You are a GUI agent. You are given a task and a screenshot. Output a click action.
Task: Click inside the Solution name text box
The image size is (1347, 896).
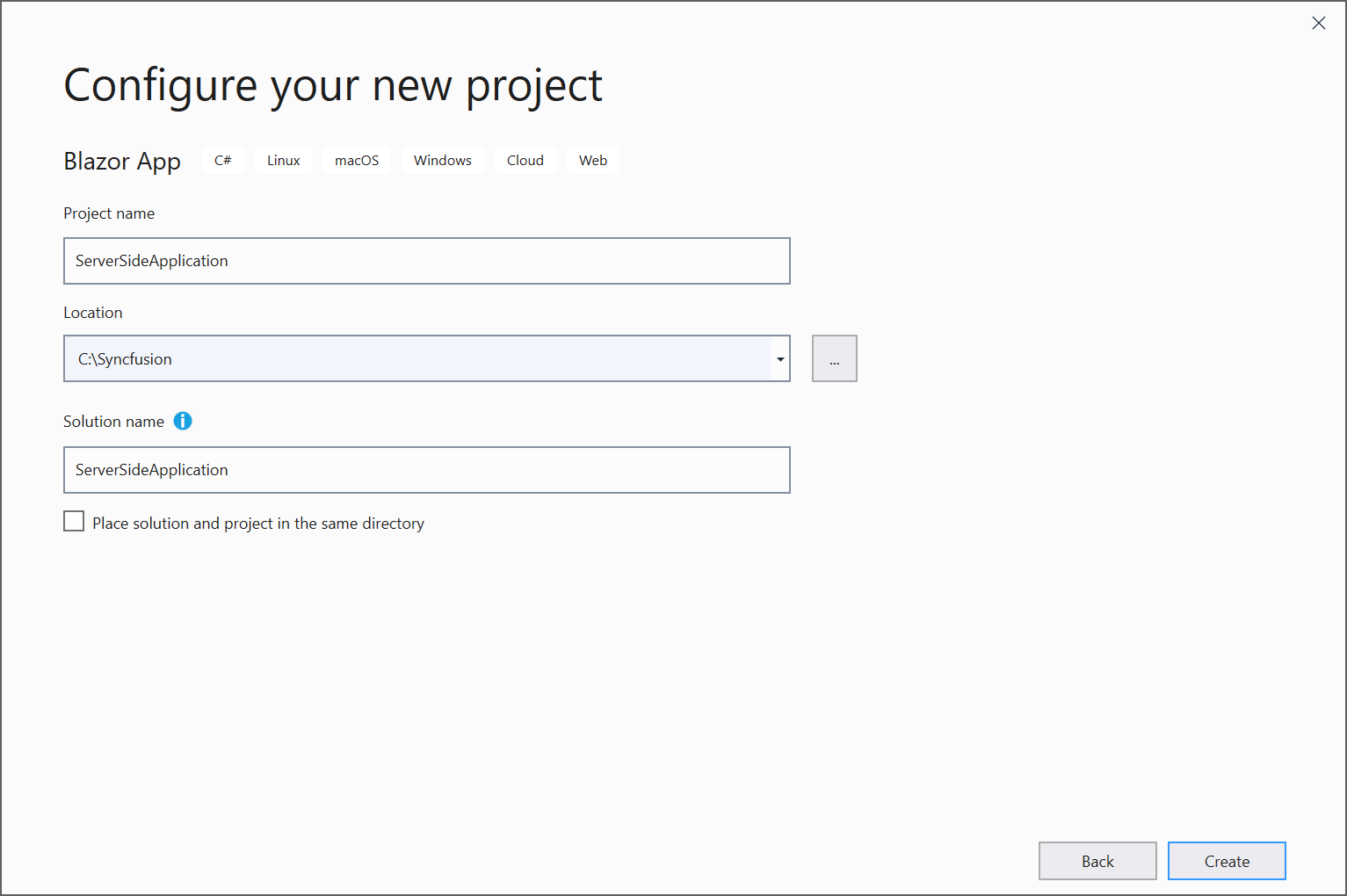pyautogui.click(x=427, y=470)
